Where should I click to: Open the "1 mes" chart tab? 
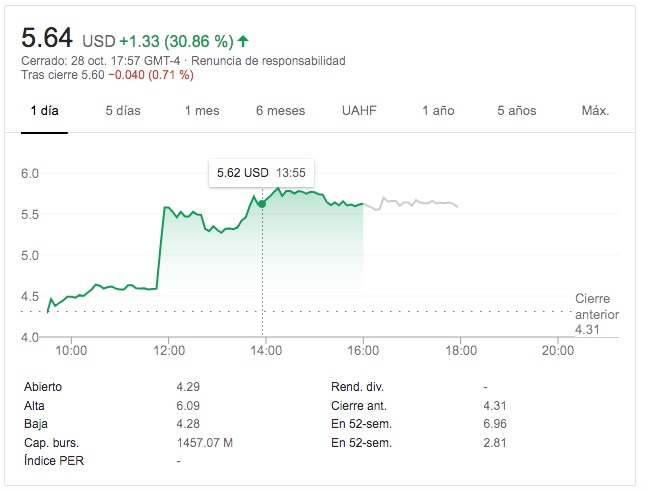(x=202, y=110)
